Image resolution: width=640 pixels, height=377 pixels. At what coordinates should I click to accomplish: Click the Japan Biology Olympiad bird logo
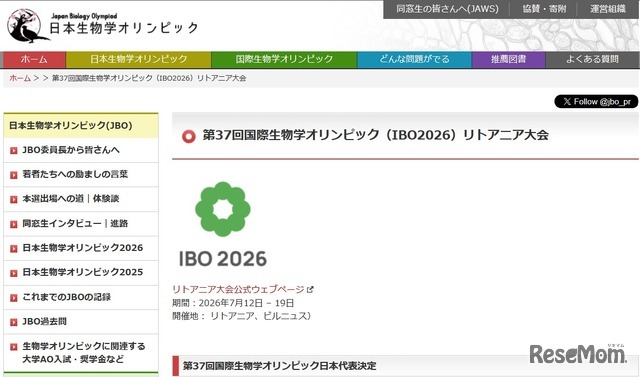tap(28, 26)
